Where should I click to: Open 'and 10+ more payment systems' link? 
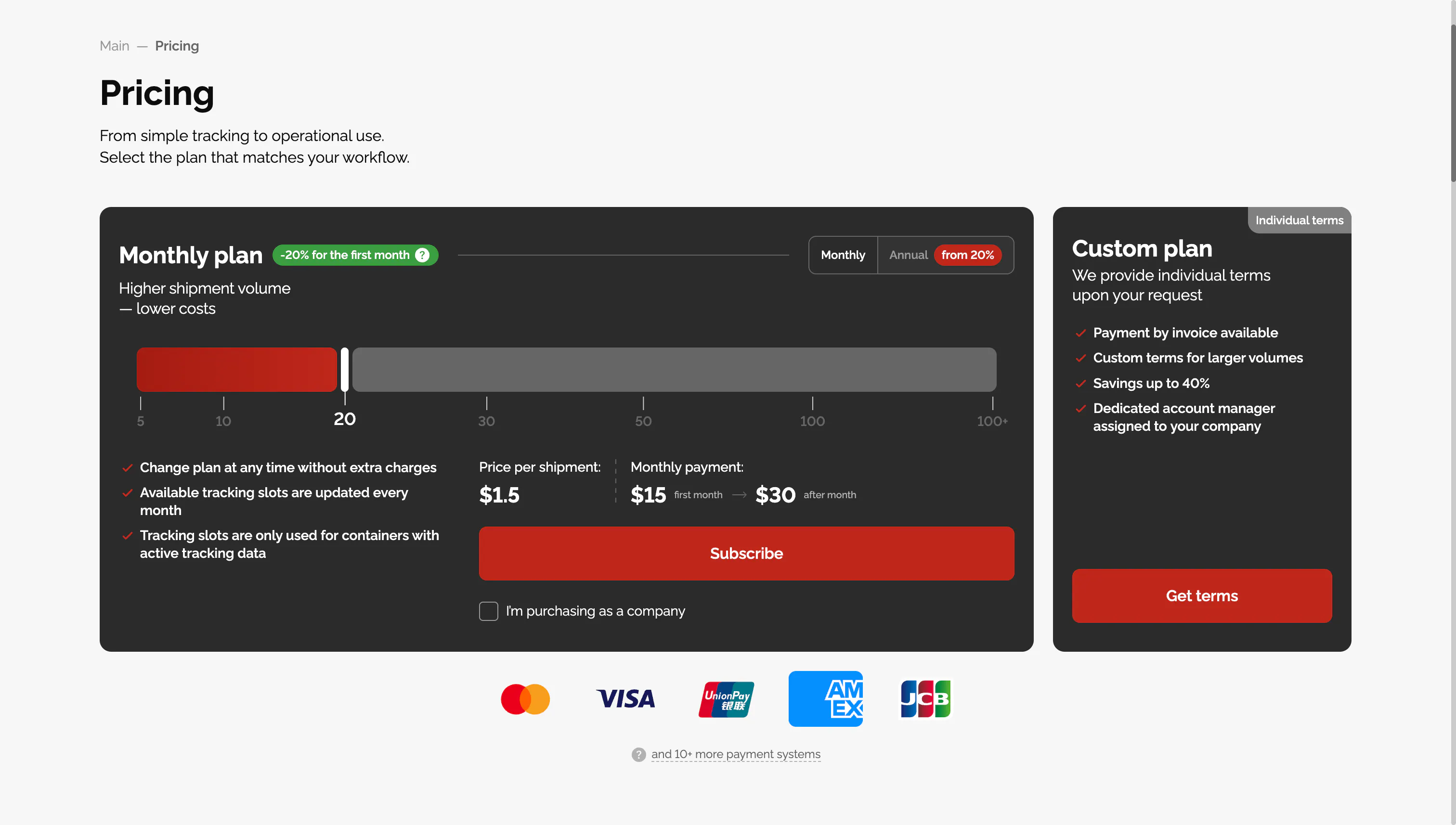coord(736,755)
